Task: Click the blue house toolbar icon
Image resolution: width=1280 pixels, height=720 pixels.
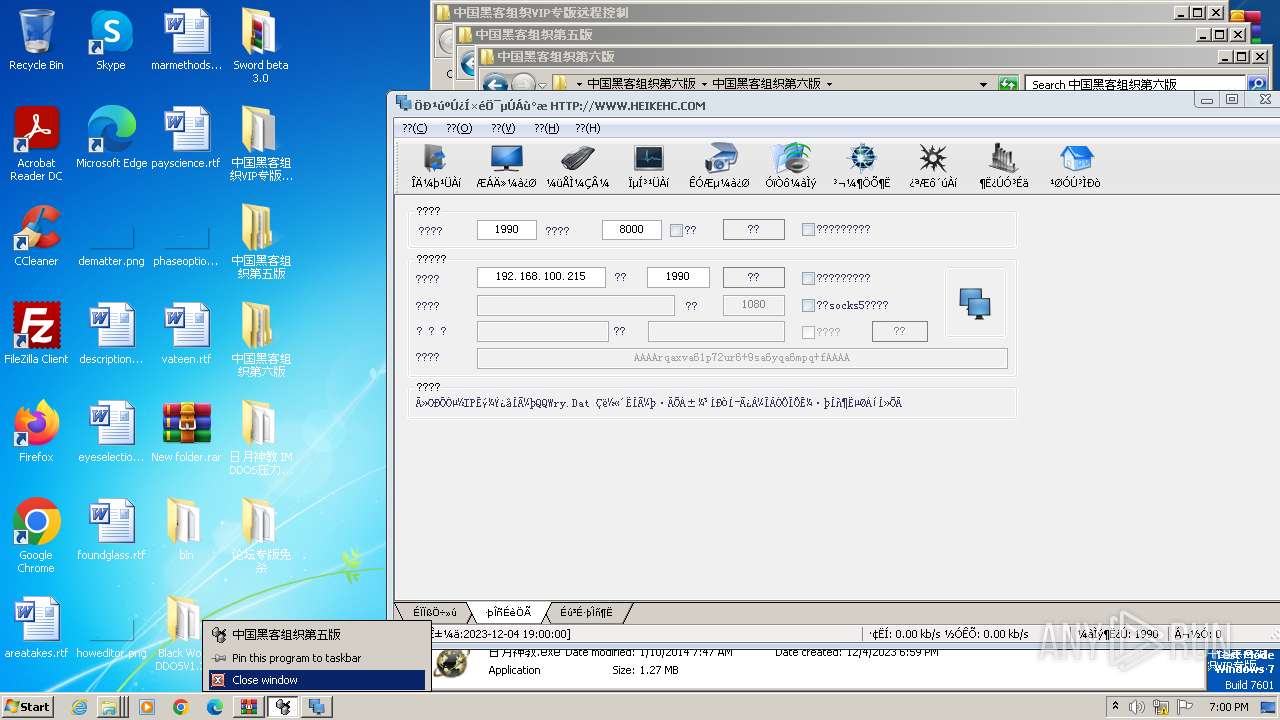Action: (1075, 165)
